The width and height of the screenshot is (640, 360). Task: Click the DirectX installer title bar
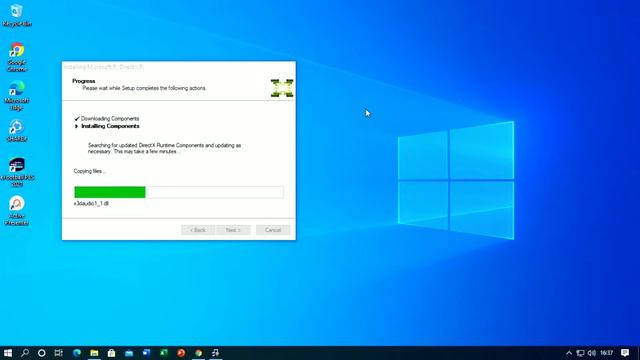179,67
